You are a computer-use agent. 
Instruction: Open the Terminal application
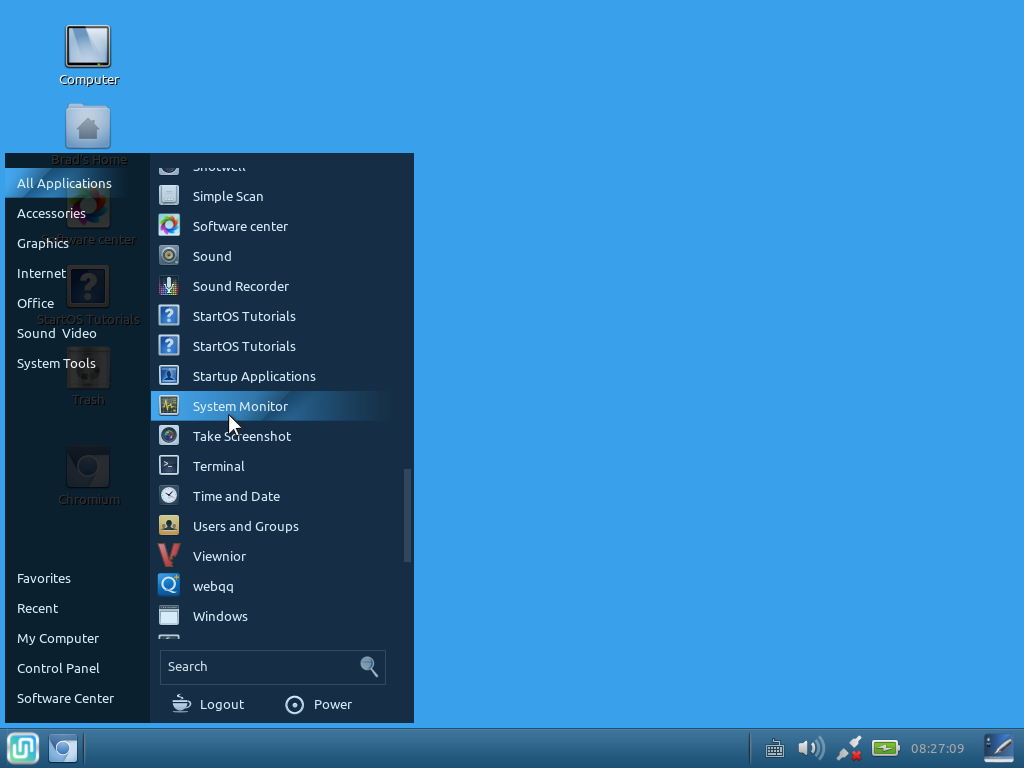click(x=274, y=466)
